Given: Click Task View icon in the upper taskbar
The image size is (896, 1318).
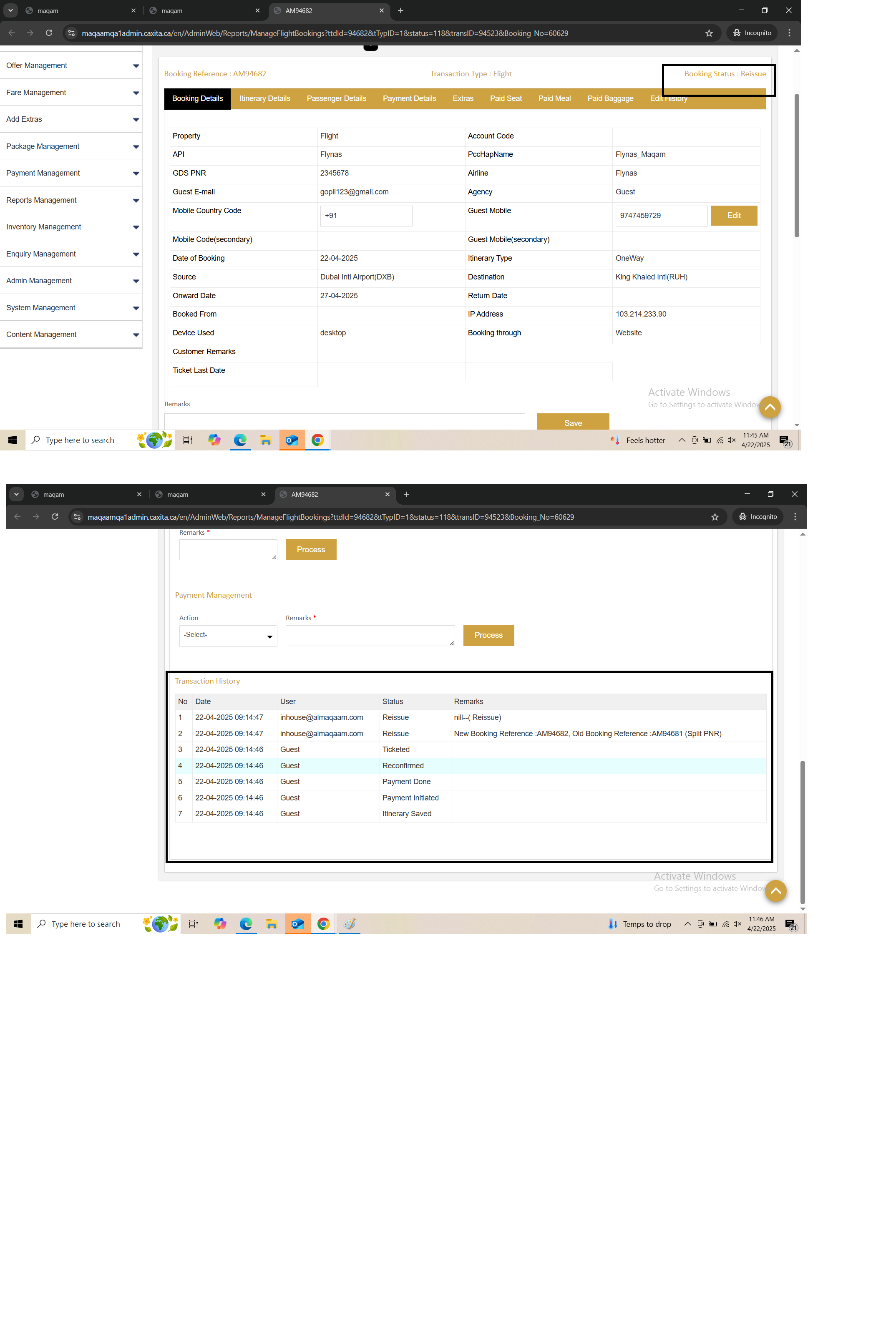Looking at the screenshot, I should pyautogui.click(x=188, y=440).
